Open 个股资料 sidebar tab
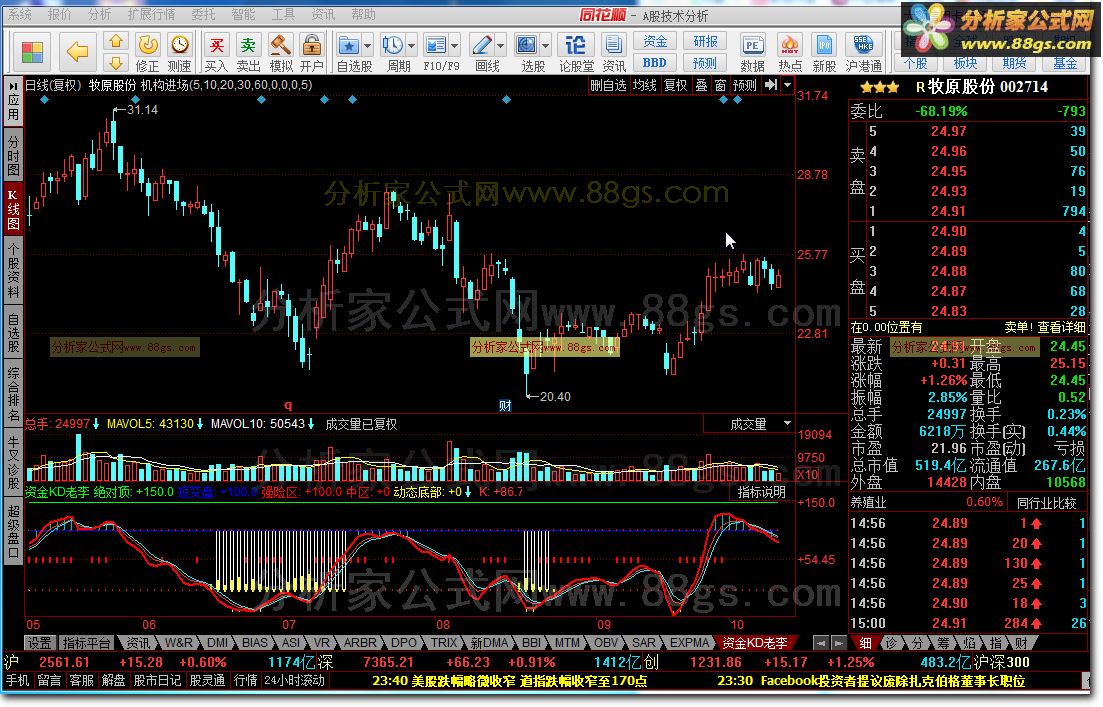The image size is (1103, 707). tap(13, 271)
